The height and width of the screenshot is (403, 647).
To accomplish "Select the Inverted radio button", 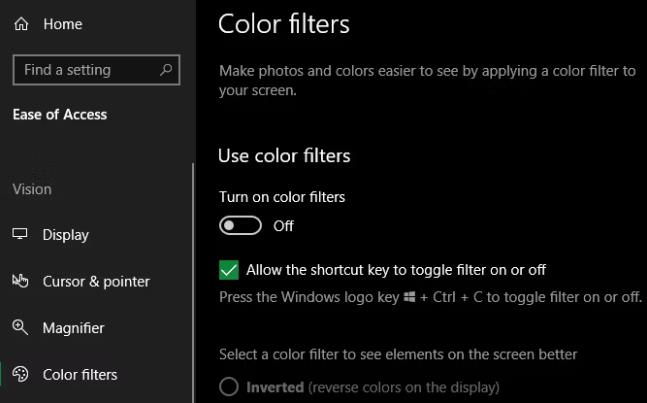I will [x=229, y=387].
